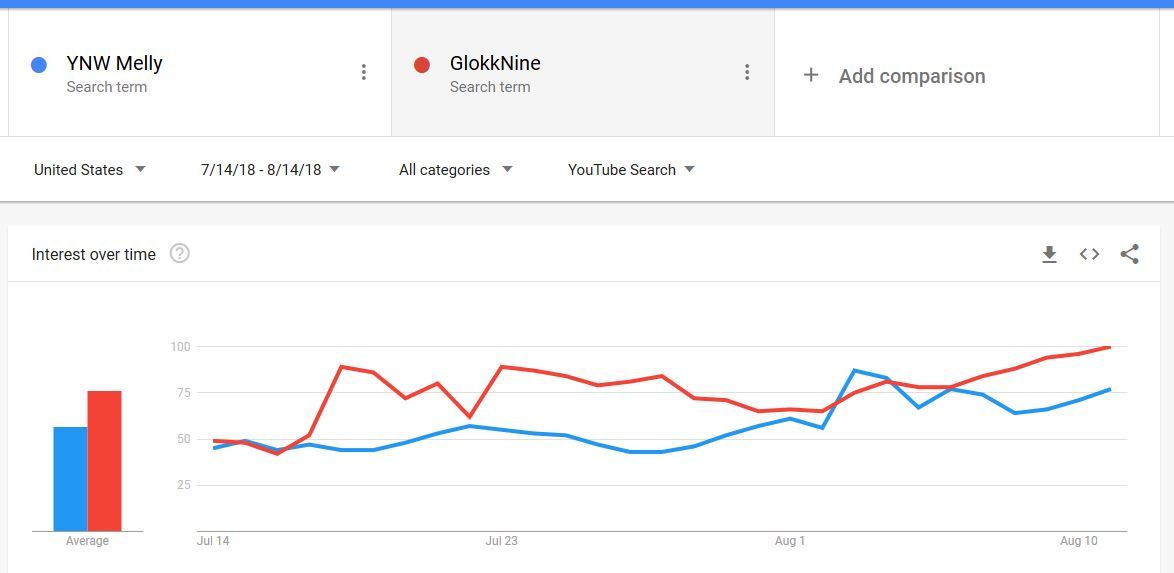Click the plus icon to add comparison
The image size is (1174, 573).
point(811,76)
